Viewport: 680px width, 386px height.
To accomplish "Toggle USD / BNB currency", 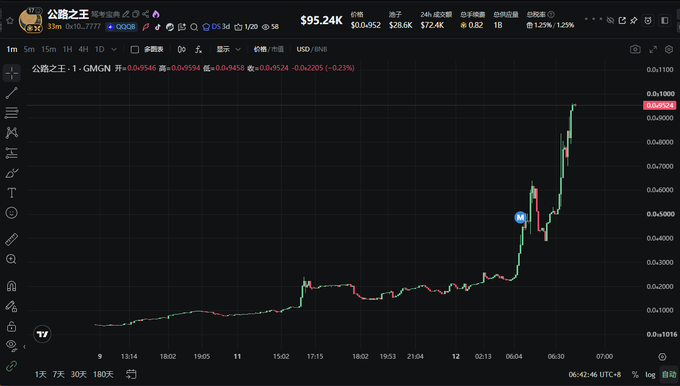I will tap(311, 49).
